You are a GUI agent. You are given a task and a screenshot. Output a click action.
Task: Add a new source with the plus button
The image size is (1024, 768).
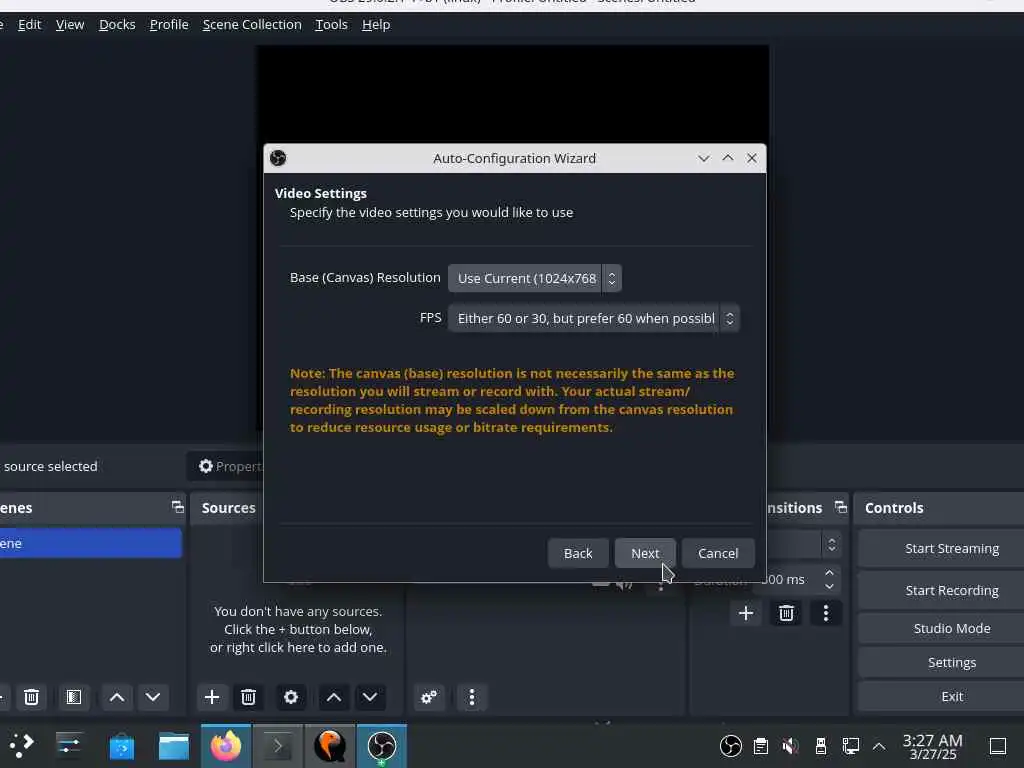click(212, 697)
